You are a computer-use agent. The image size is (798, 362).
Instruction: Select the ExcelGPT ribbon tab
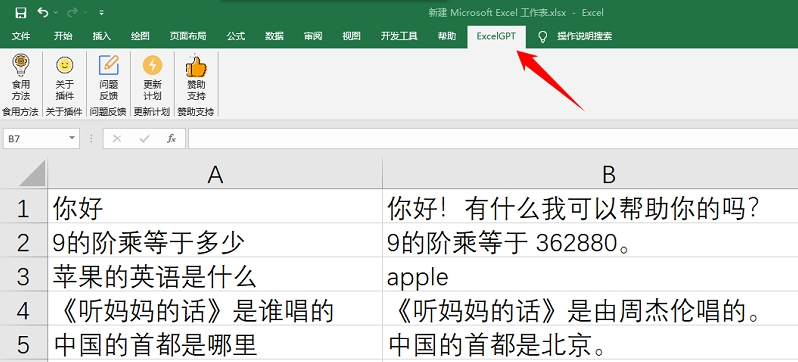pyautogui.click(x=496, y=36)
